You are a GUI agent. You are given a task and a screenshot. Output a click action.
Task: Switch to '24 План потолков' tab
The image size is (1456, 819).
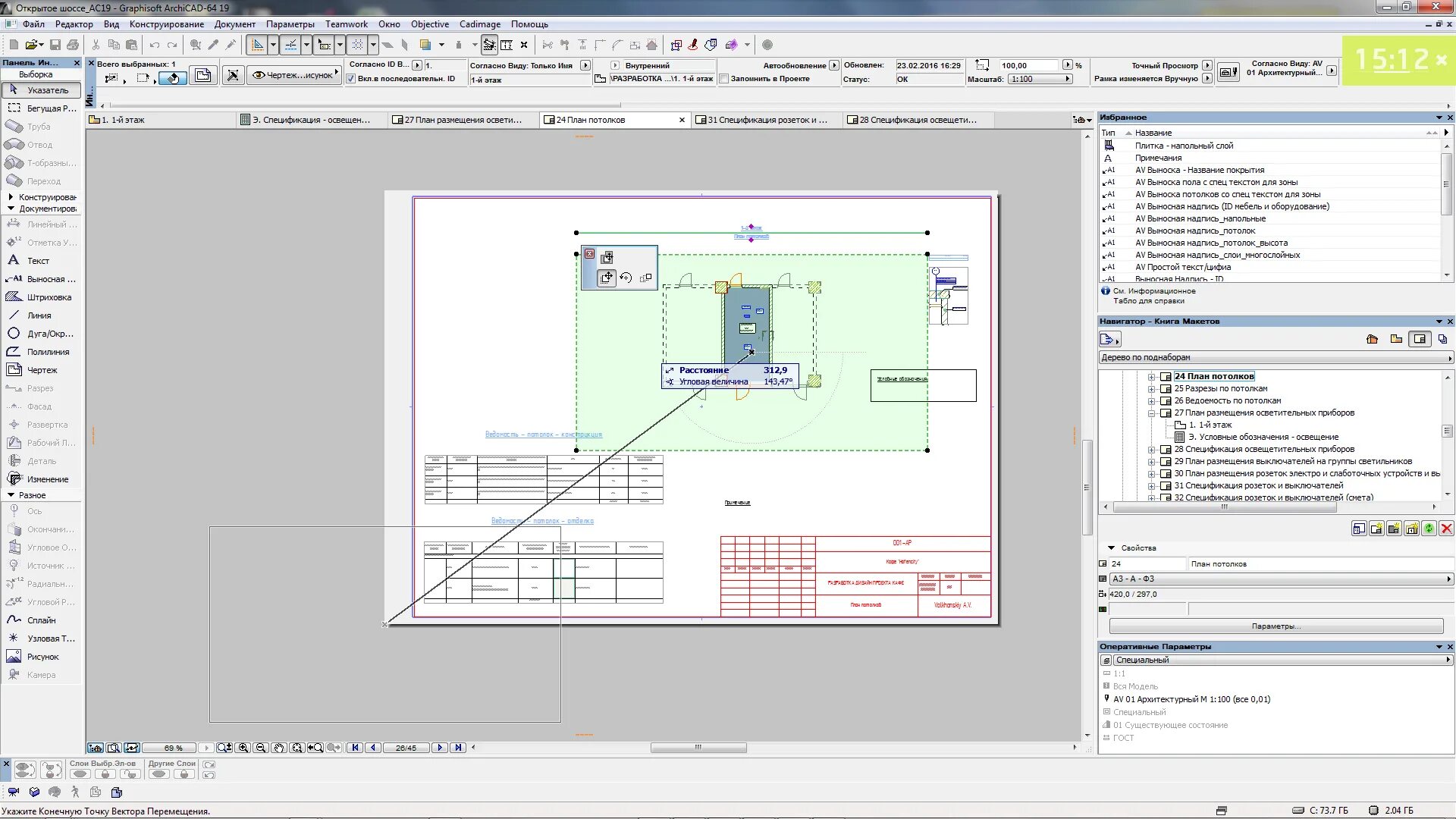point(591,119)
